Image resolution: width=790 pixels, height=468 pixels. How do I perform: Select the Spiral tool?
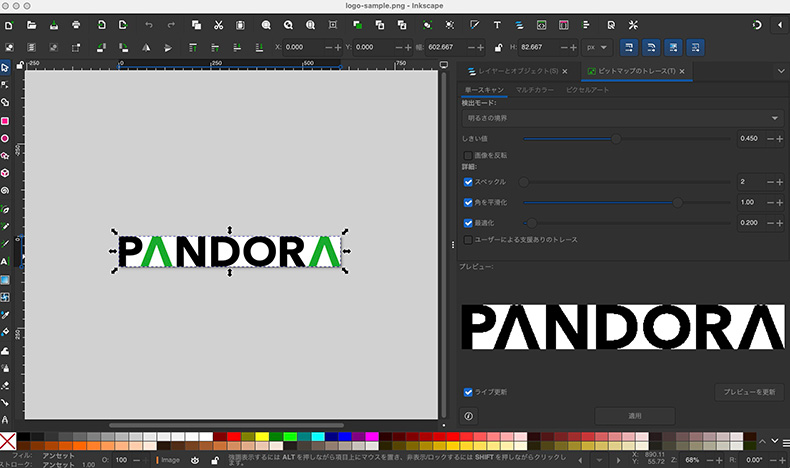tap(5, 190)
